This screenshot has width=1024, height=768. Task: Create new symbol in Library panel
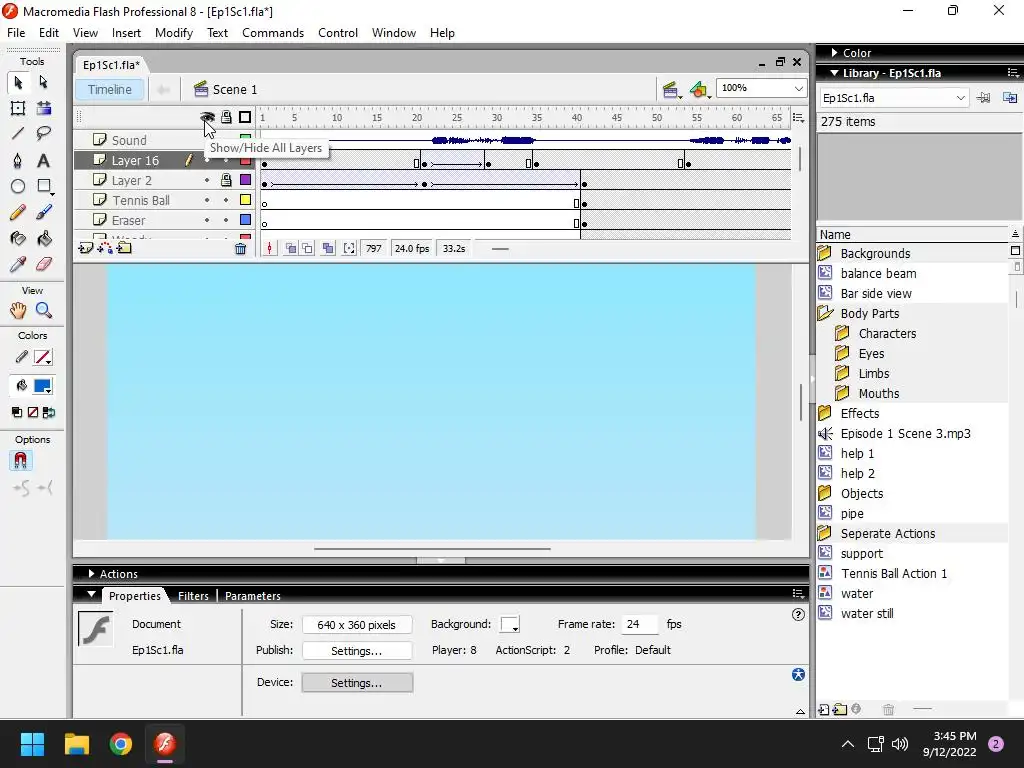click(824, 709)
